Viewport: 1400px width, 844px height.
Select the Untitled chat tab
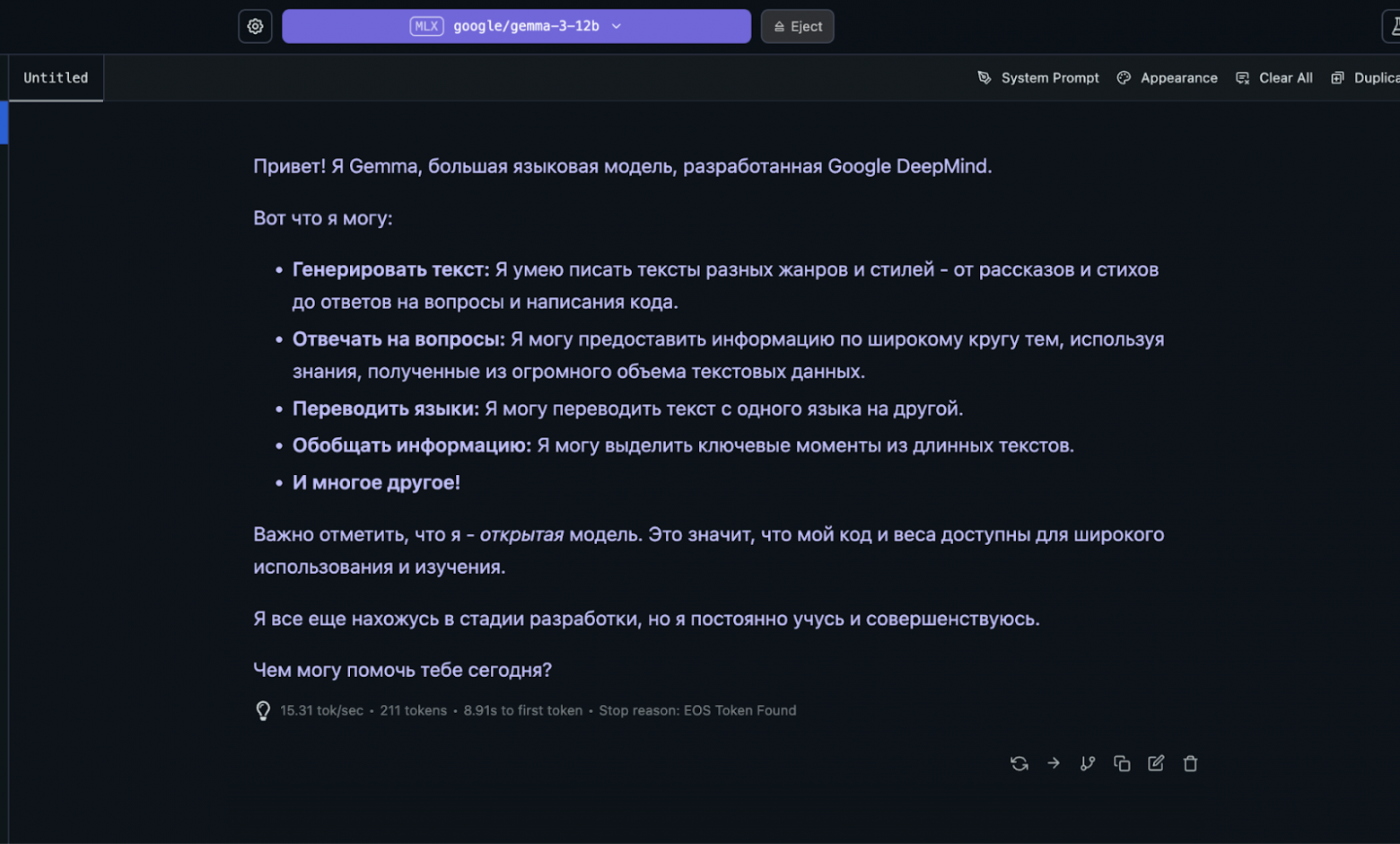coord(56,77)
